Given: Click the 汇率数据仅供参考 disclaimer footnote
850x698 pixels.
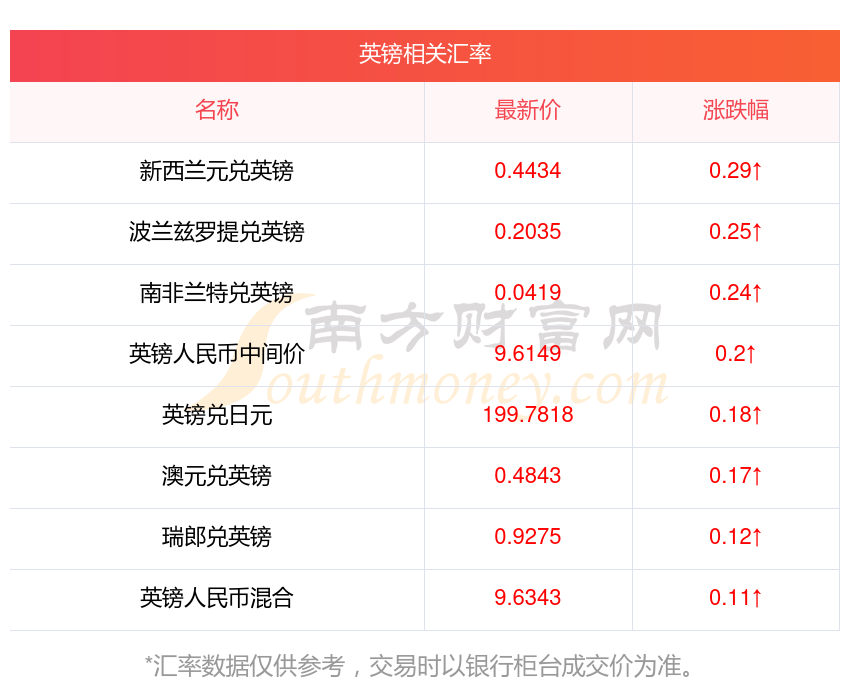Looking at the screenshot, I should click(x=420, y=665).
